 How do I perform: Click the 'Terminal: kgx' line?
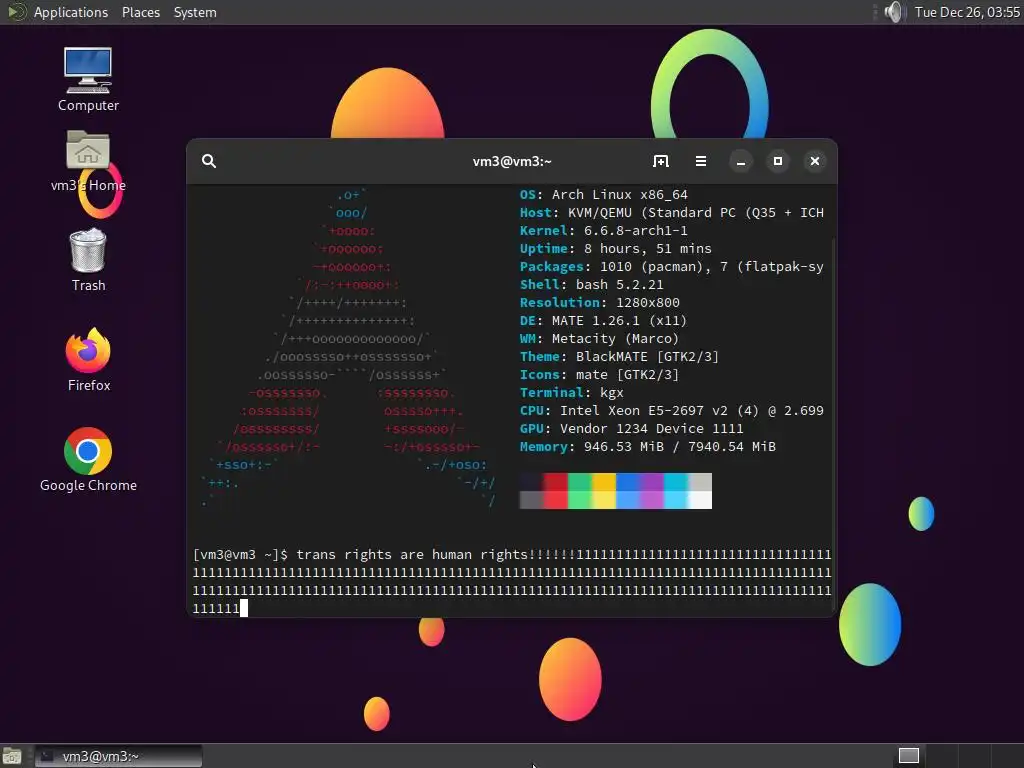[x=571, y=392]
